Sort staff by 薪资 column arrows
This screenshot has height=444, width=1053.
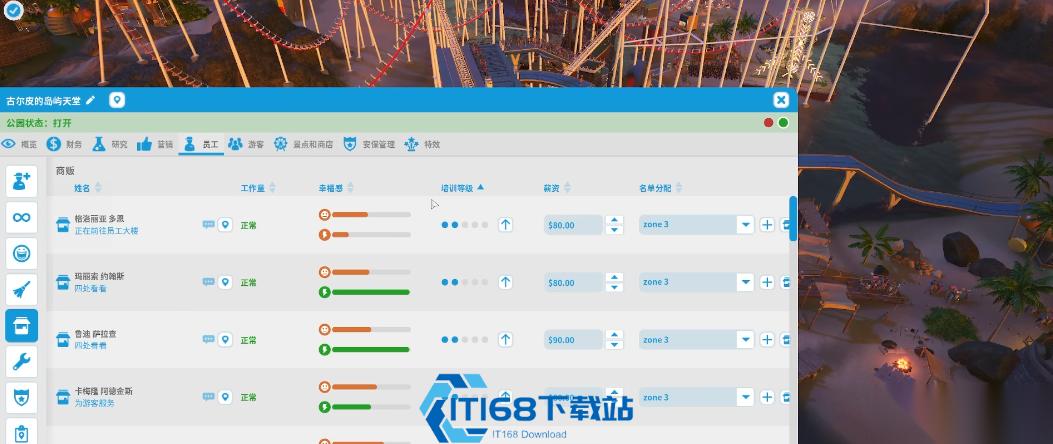point(567,188)
